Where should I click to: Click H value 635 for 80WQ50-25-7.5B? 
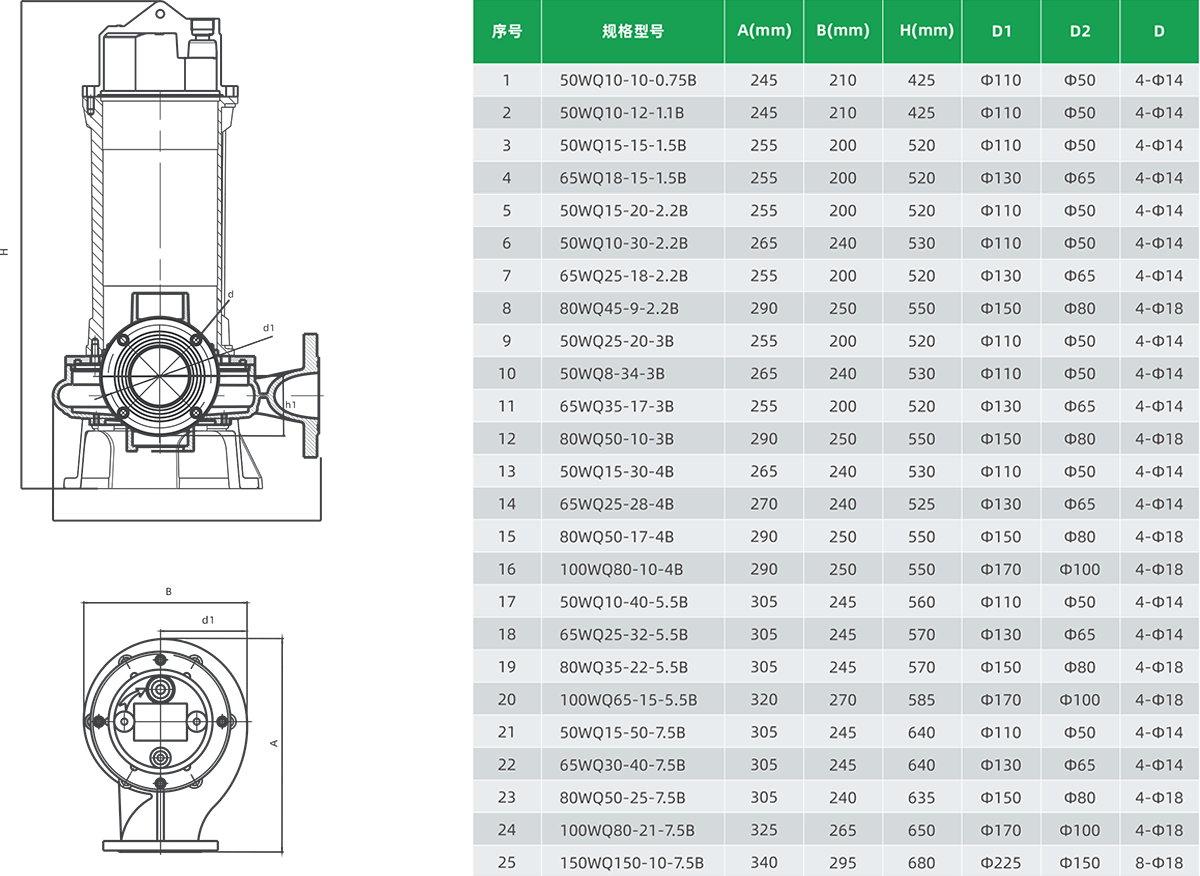point(922,798)
